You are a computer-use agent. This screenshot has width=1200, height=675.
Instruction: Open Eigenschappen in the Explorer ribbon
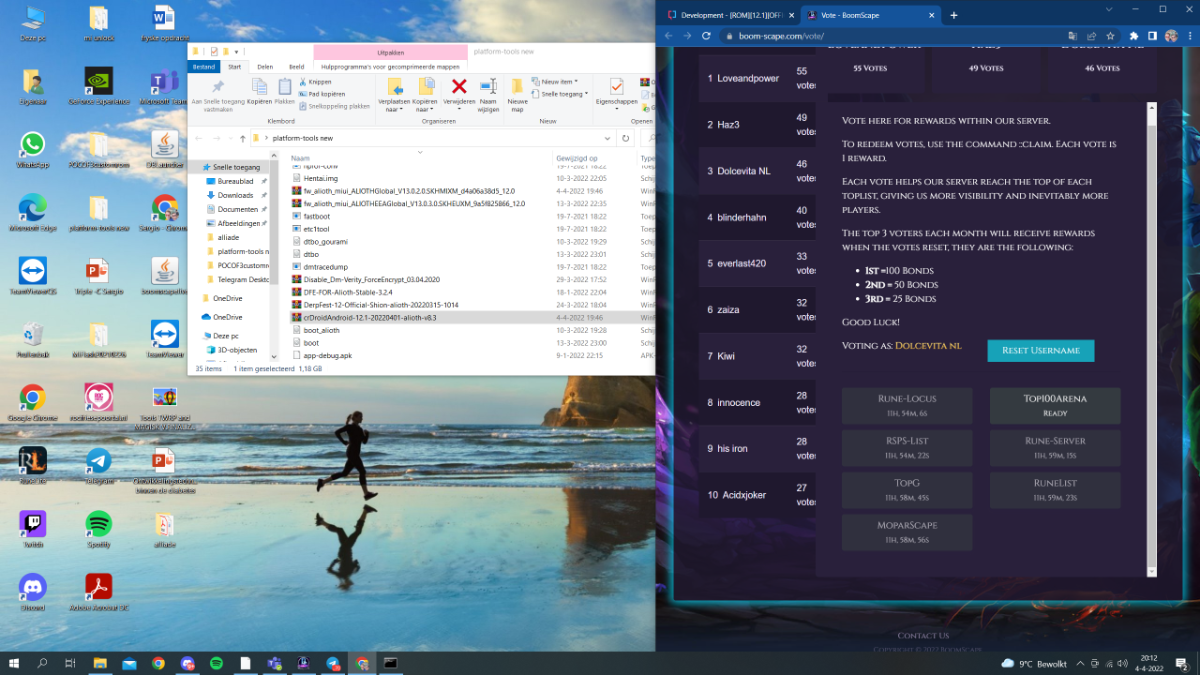(617, 87)
